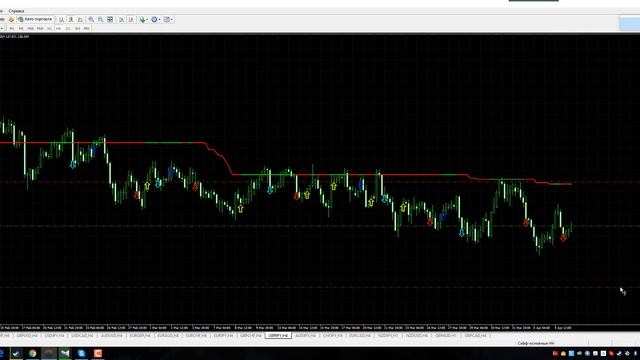Open Skype from the taskbar
The image size is (640, 360).
coord(81,353)
